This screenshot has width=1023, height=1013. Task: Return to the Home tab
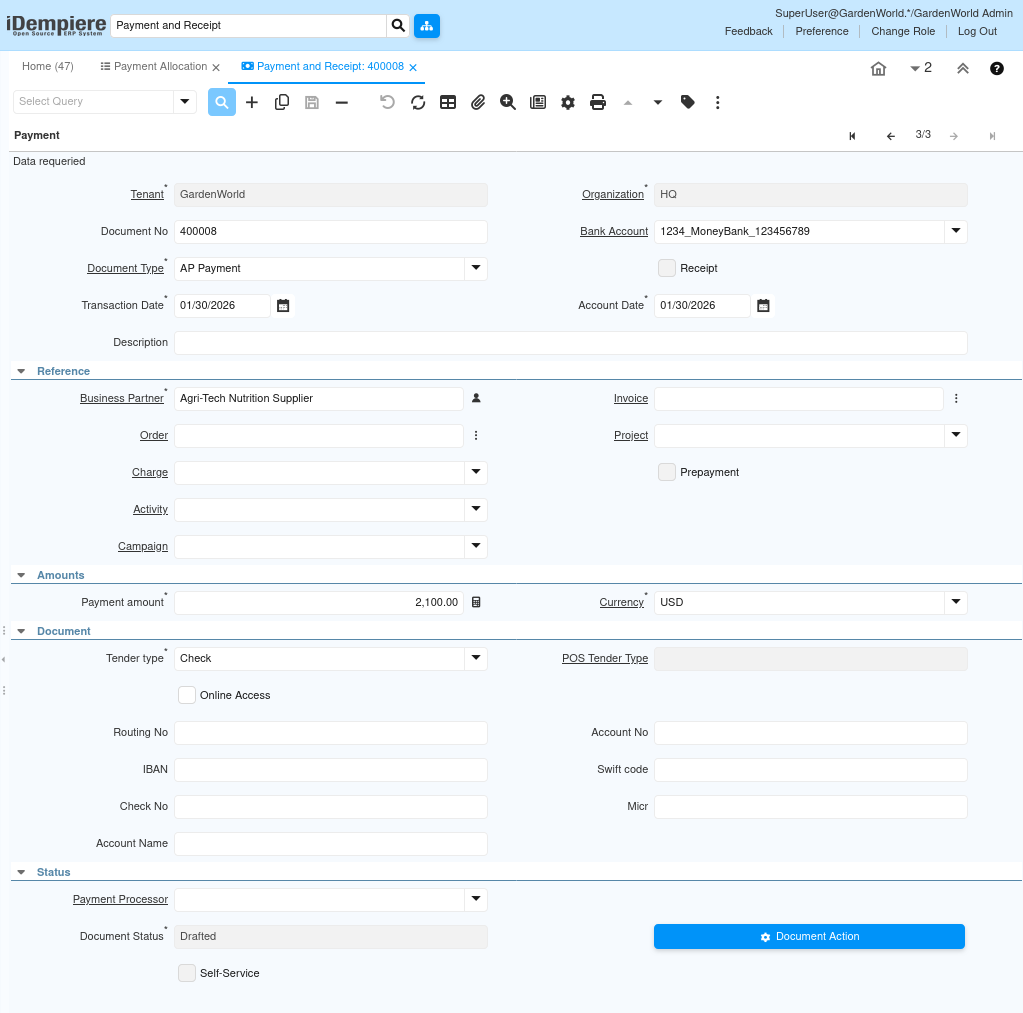coord(47,66)
